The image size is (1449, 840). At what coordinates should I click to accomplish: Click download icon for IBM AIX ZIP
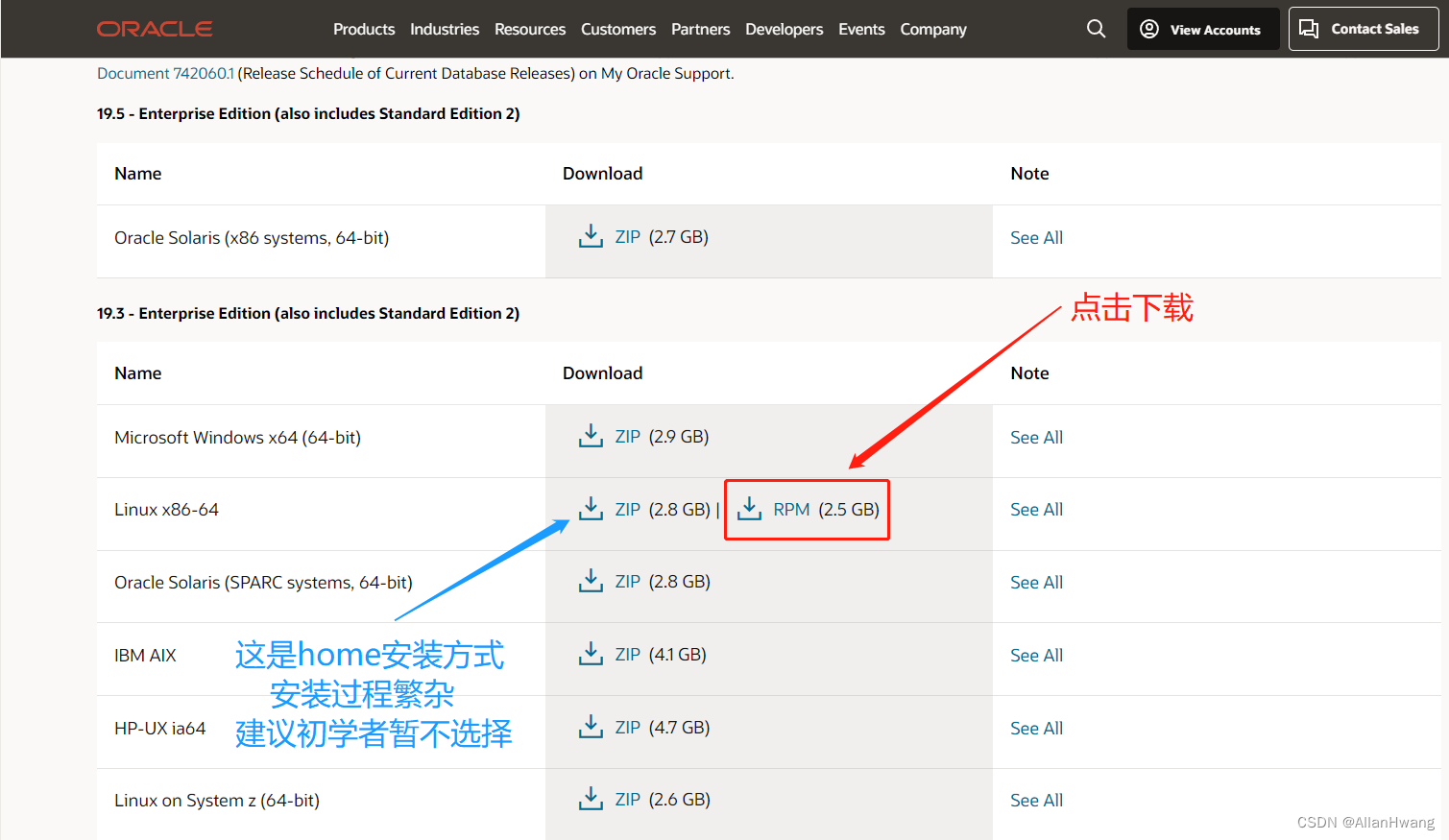(x=591, y=654)
